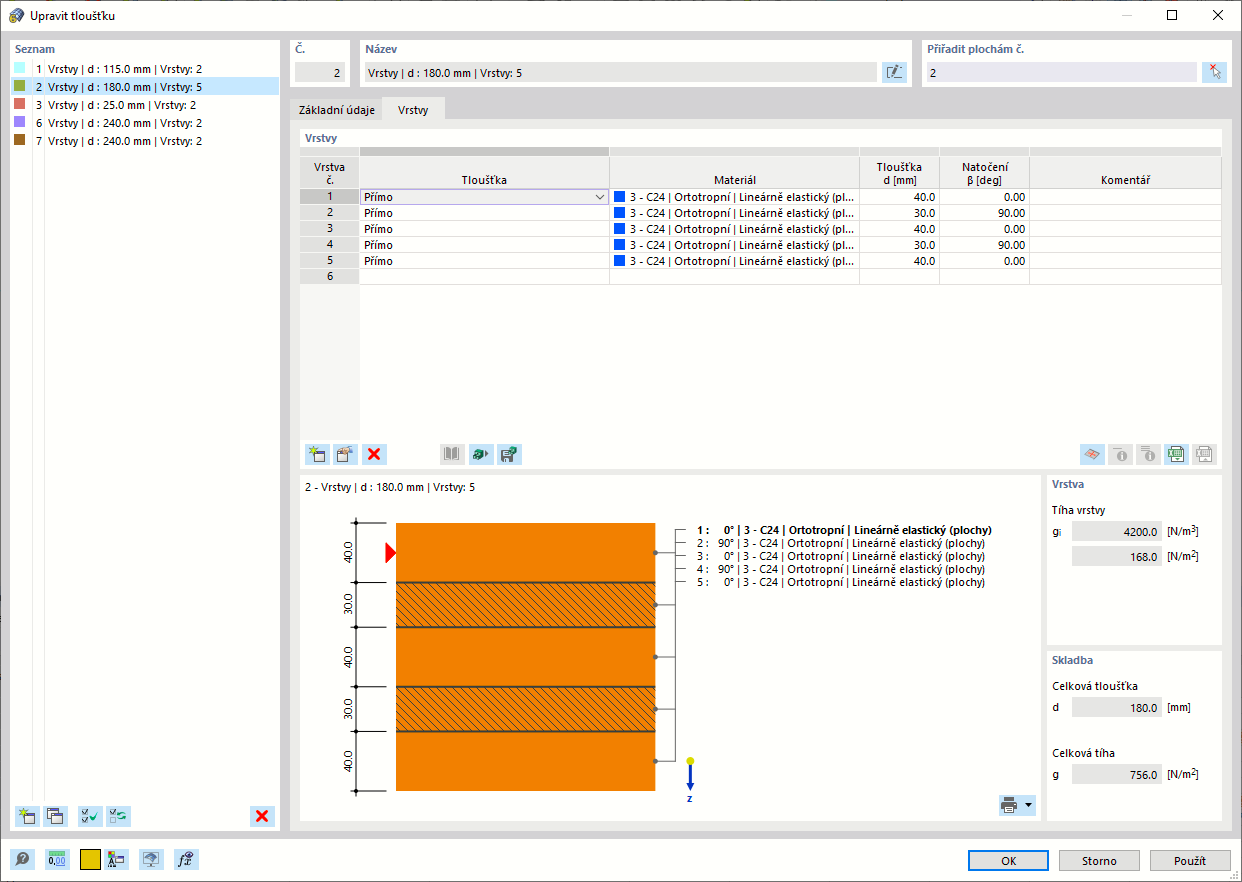The height and width of the screenshot is (882, 1242).
Task: Export the layer table to Excel
Action: (x=1176, y=454)
